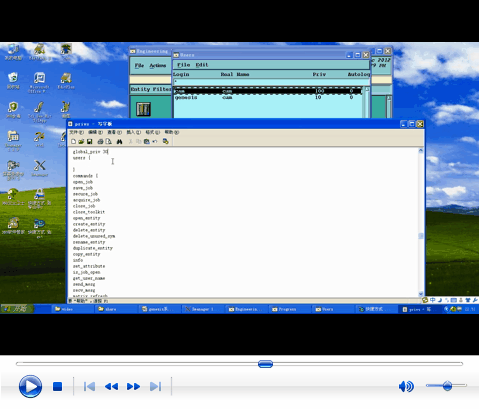Image resolution: width=479 pixels, height=409 pixels.
Task: Switch to the 'video' taskbar button
Action: [x=72, y=309]
